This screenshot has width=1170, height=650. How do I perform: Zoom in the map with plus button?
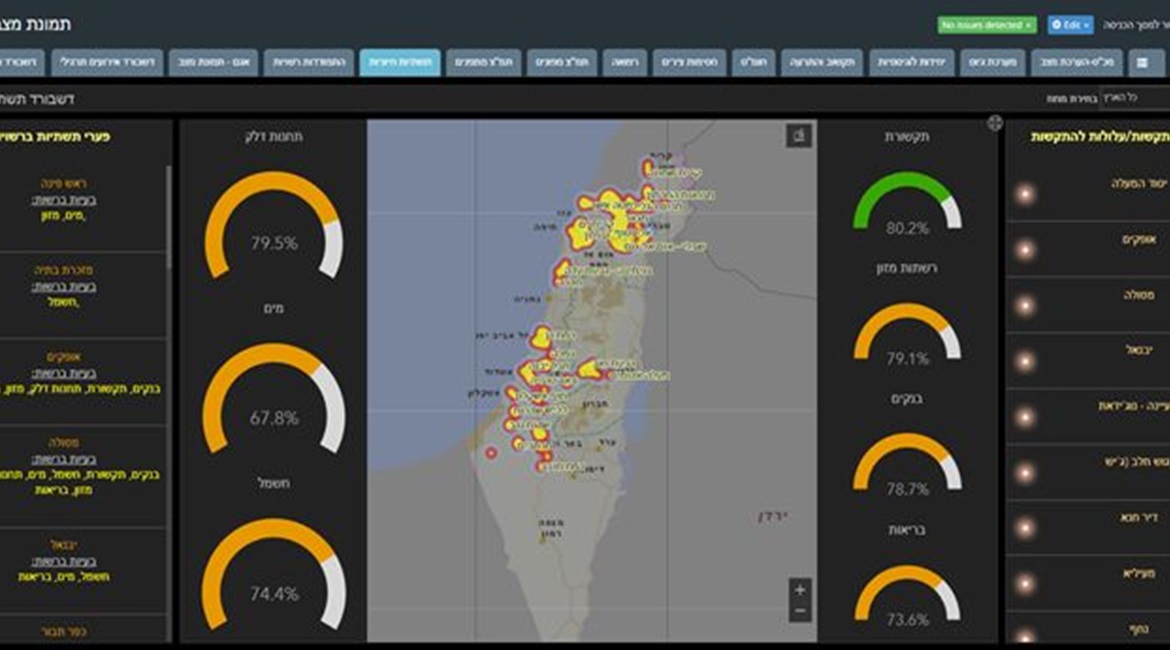coord(800,590)
